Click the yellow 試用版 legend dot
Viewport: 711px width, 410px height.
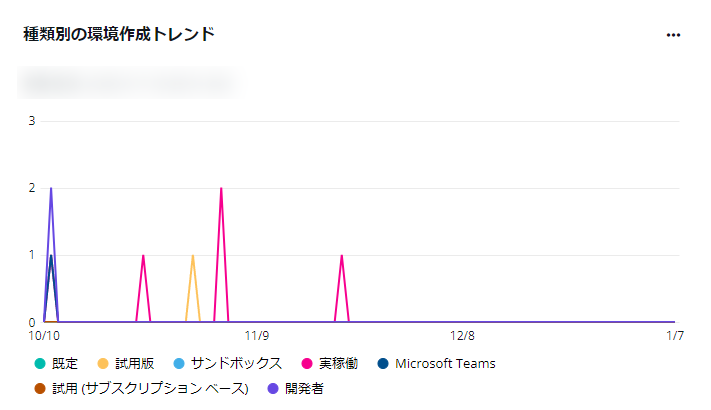coord(103,363)
